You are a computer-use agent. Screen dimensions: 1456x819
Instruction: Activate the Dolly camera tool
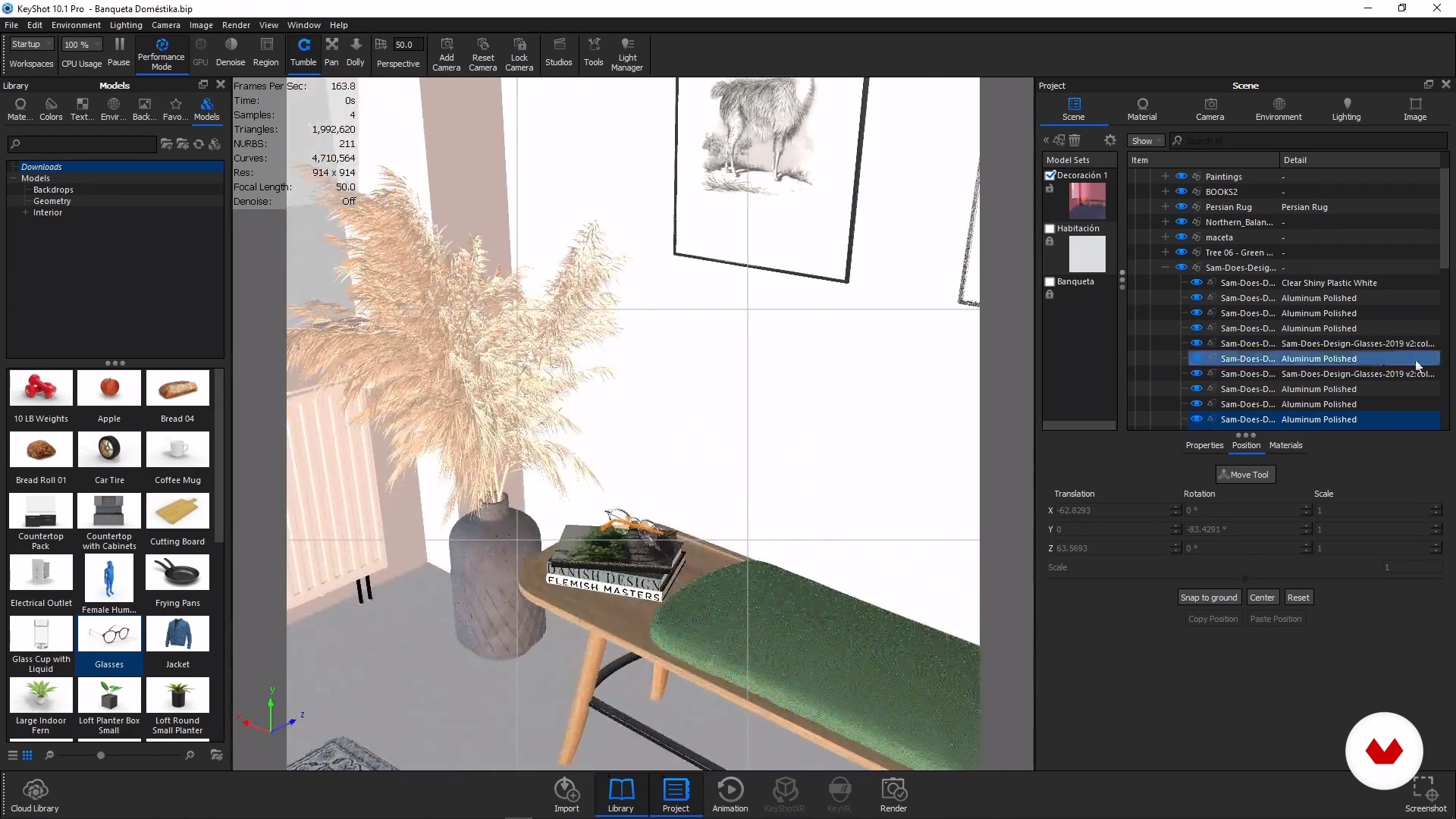(x=356, y=53)
